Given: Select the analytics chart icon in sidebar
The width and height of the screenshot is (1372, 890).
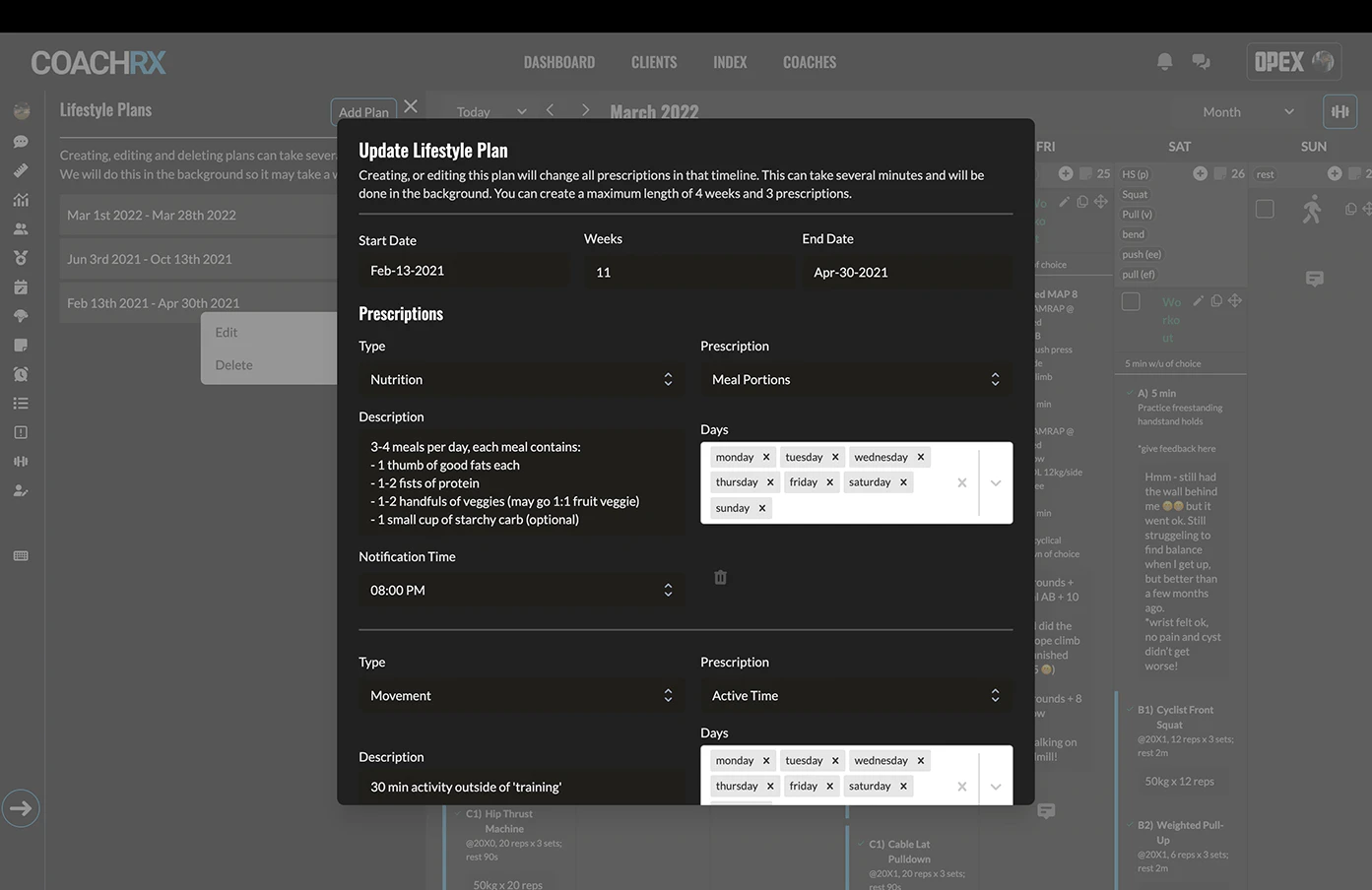Looking at the screenshot, I should click(20, 199).
